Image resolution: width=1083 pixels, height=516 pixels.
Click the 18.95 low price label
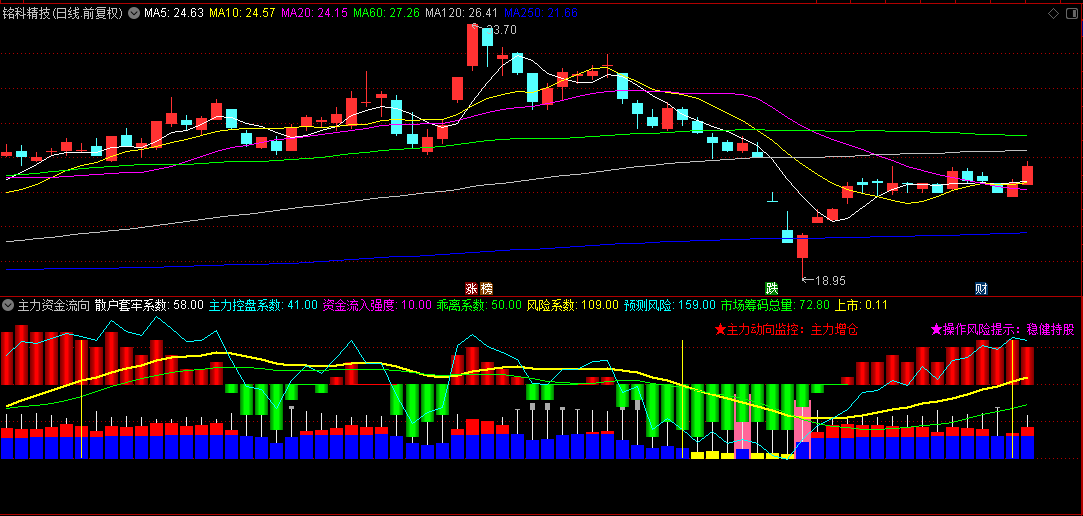coord(830,280)
